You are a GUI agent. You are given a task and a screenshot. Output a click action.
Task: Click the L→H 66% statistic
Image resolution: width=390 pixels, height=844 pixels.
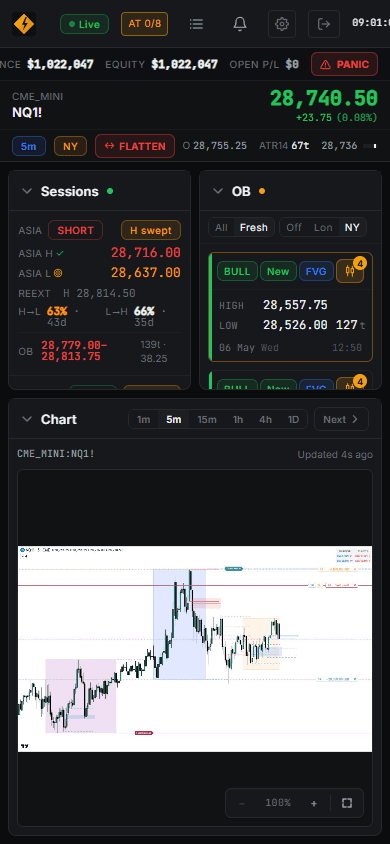pyautogui.click(x=135, y=316)
